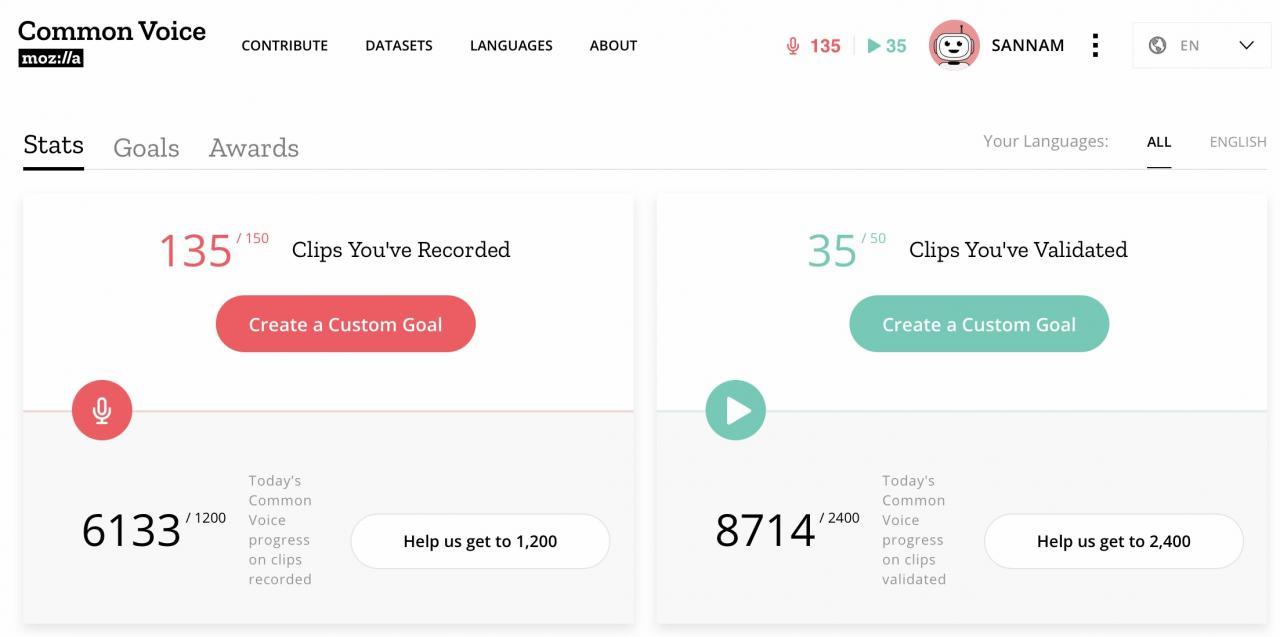Screen dimensions: 1280x637
Task: Click the Your Languages label
Action: pyautogui.click(x=1046, y=141)
